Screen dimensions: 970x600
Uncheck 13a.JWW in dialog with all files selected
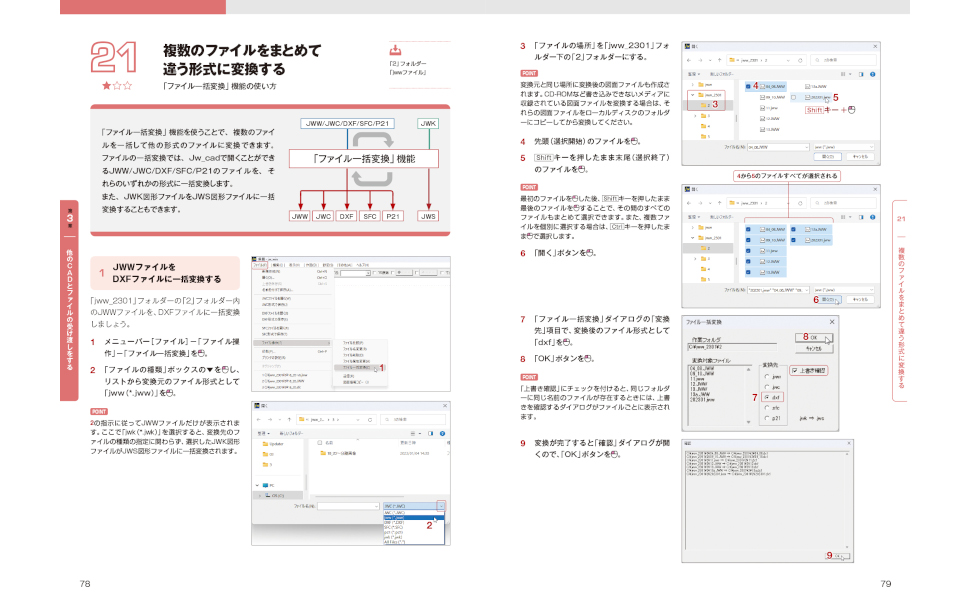[x=793, y=229]
